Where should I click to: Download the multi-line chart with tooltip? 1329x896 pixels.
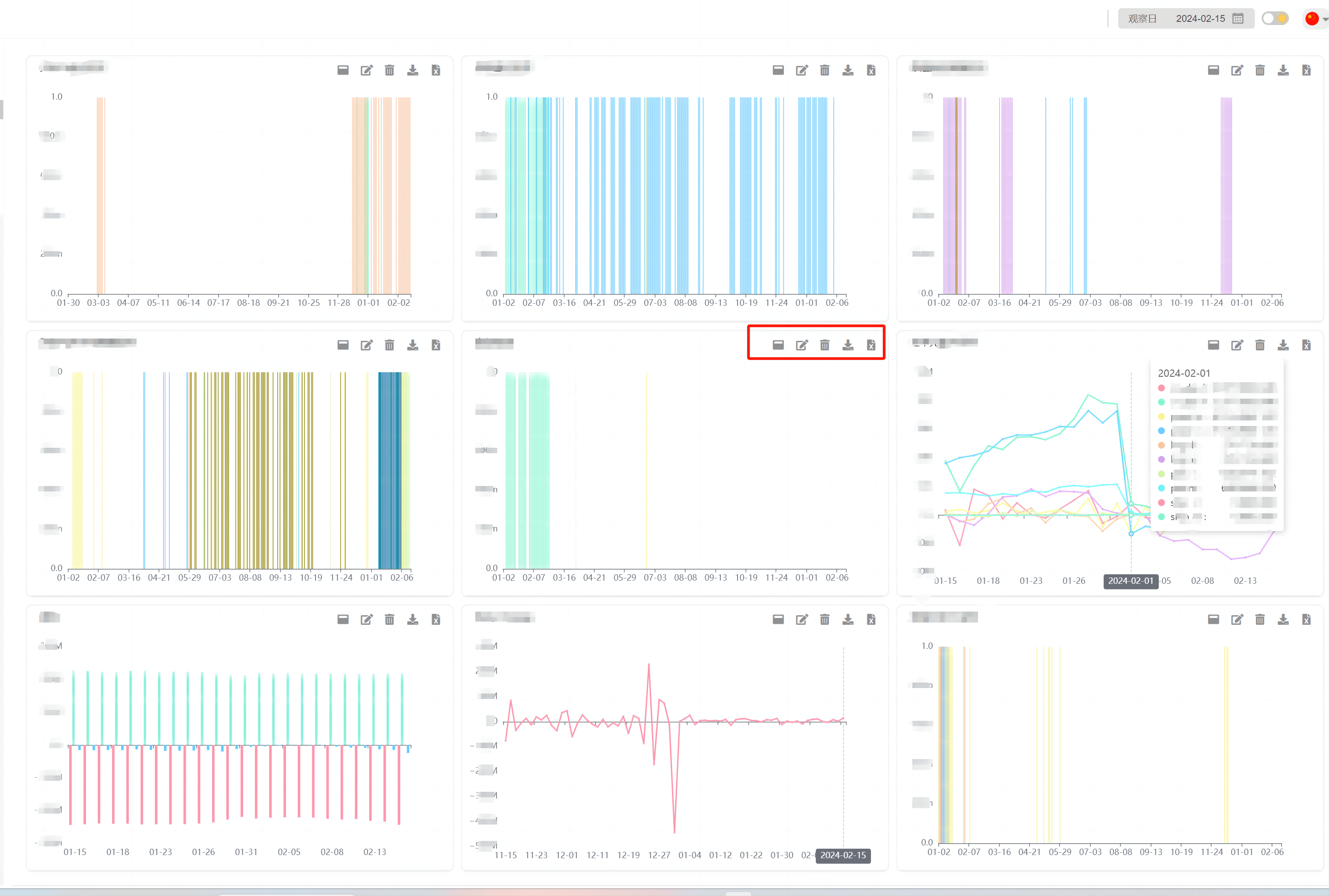(1283, 345)
